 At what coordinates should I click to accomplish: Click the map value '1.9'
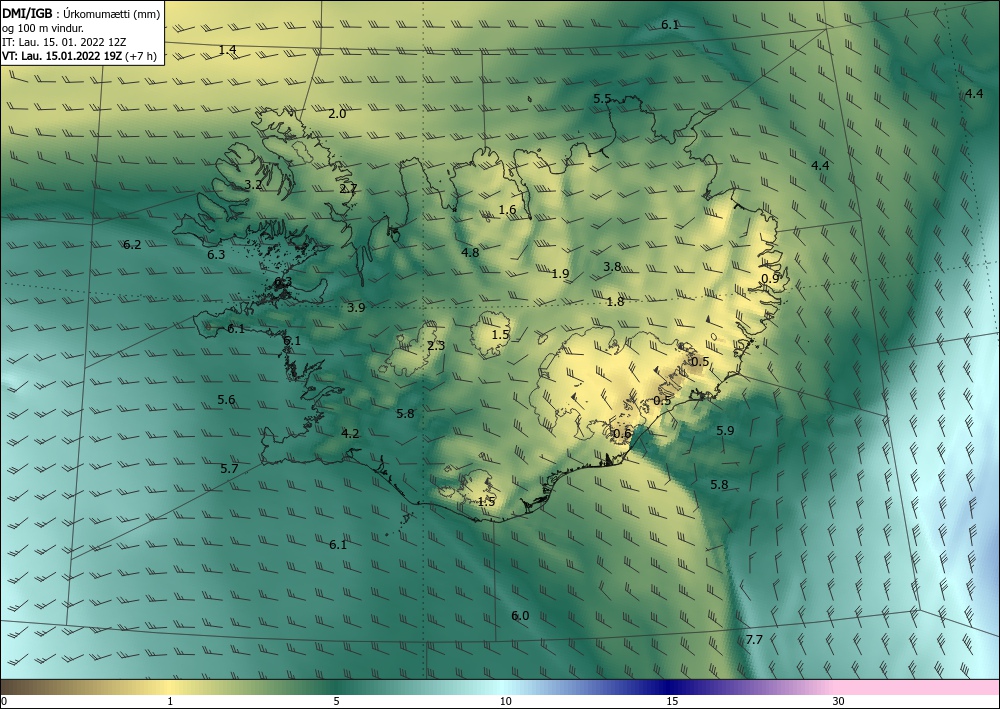560,274
